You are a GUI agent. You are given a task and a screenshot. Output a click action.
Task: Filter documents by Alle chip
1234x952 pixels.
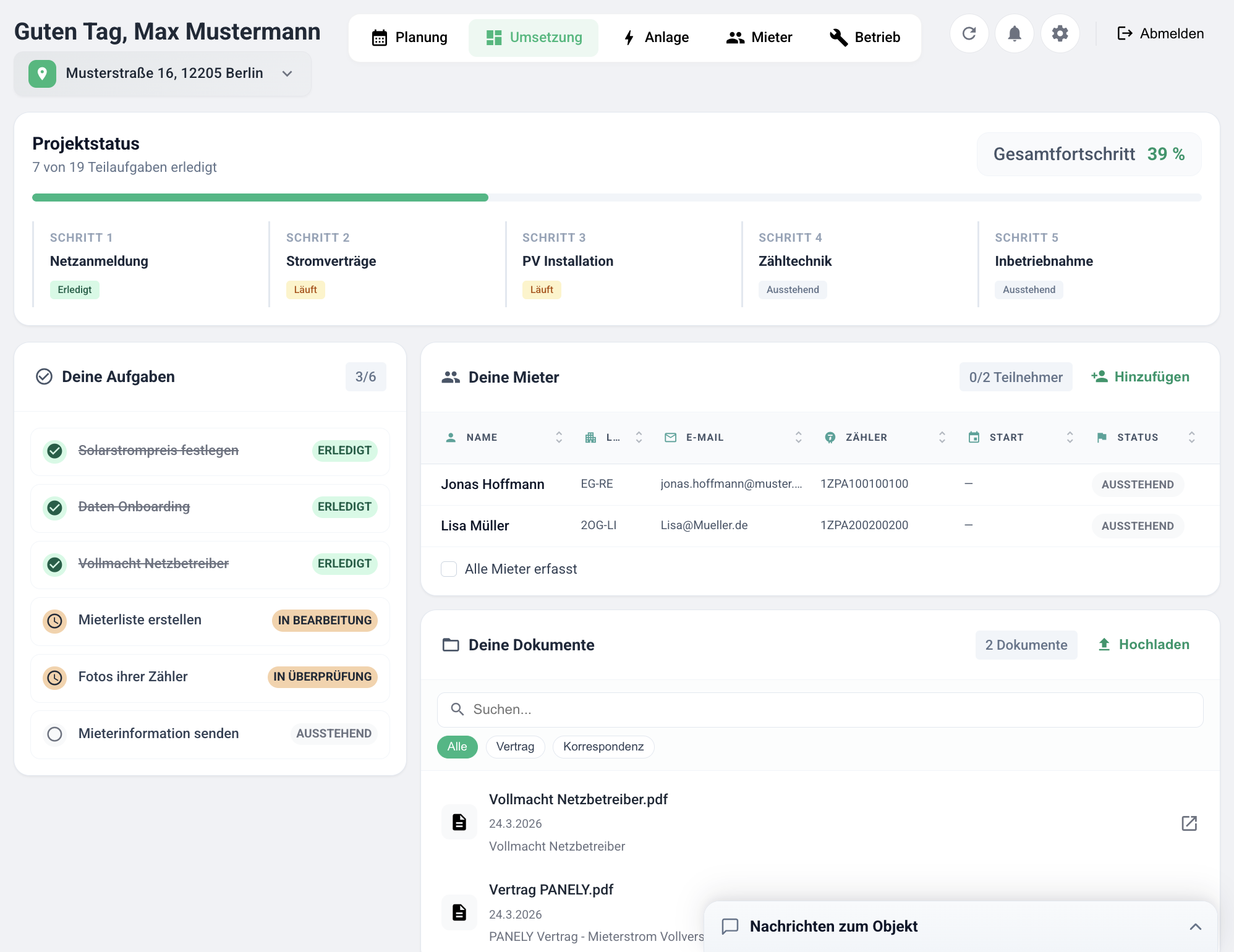[x=457, y=747]
